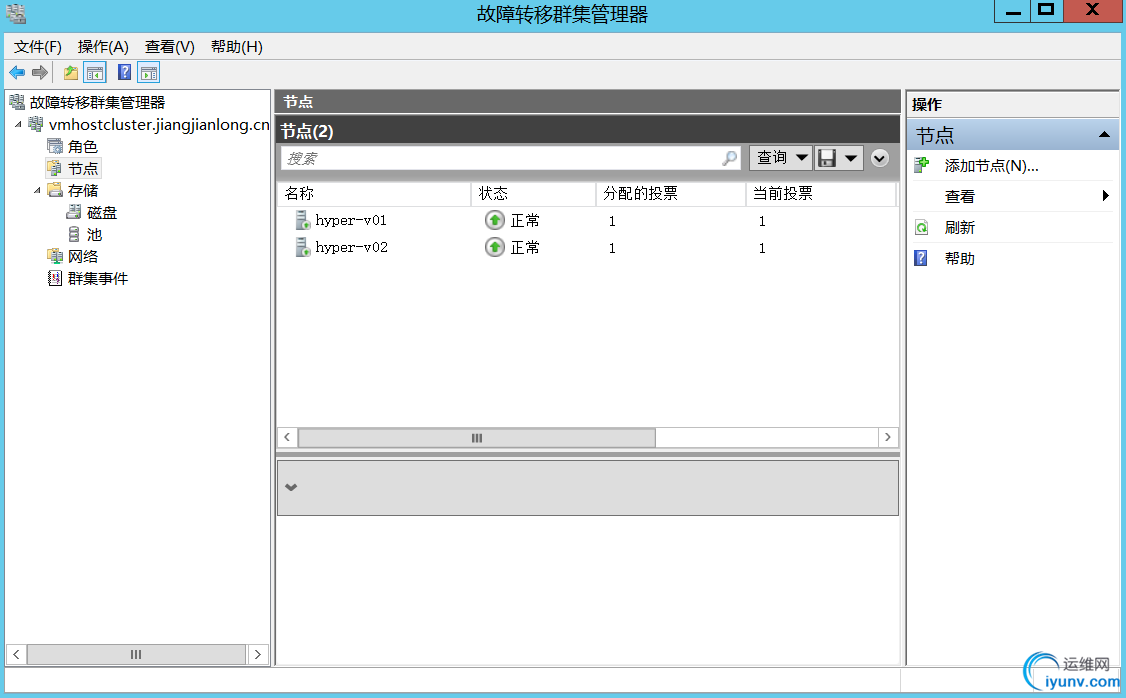Select the 网络 tree item label
The width and height of the screenshot is (1126, 698).
pos(83,256)
